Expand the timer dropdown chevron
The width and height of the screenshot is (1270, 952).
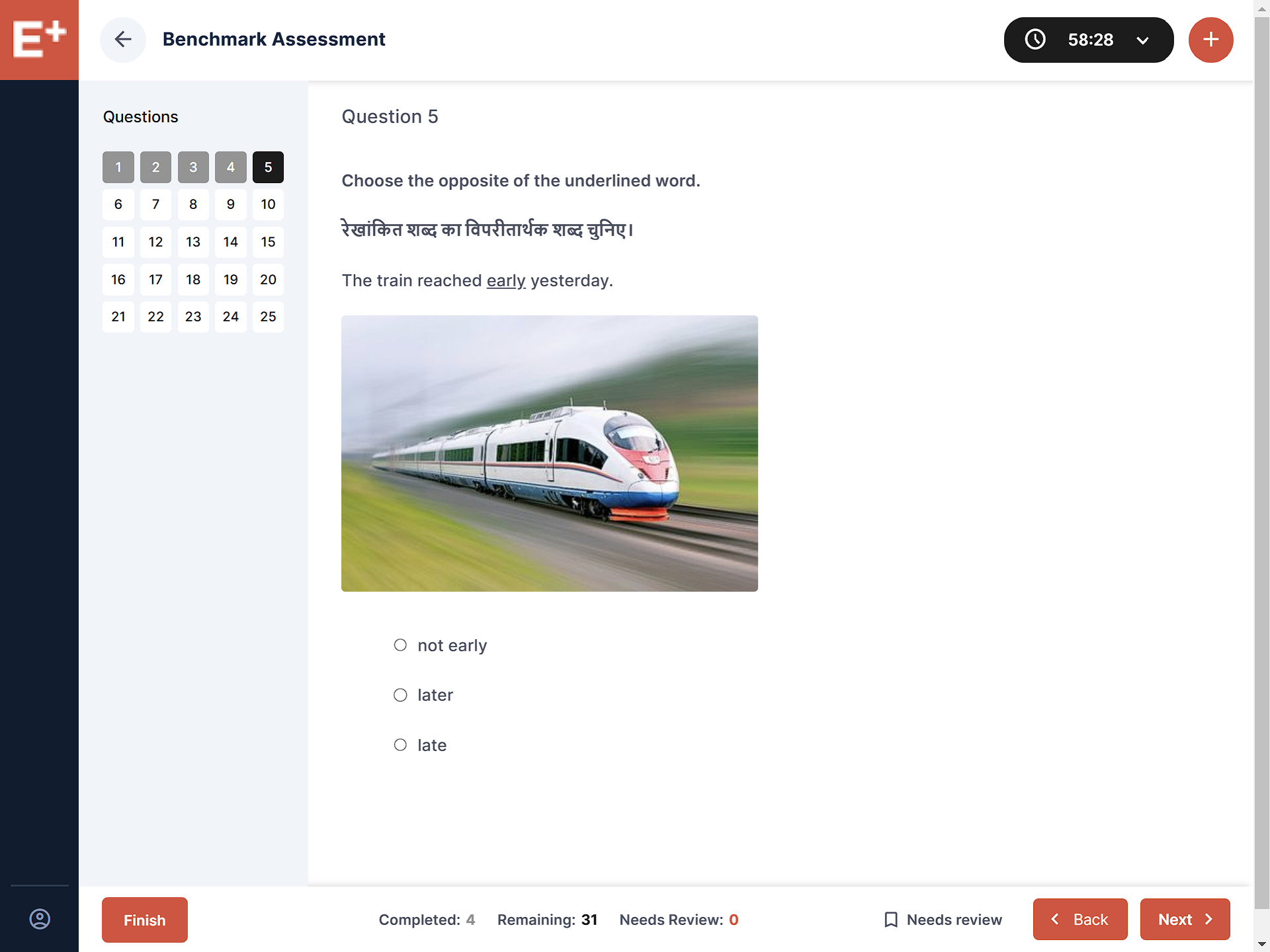click(1142, 40)
